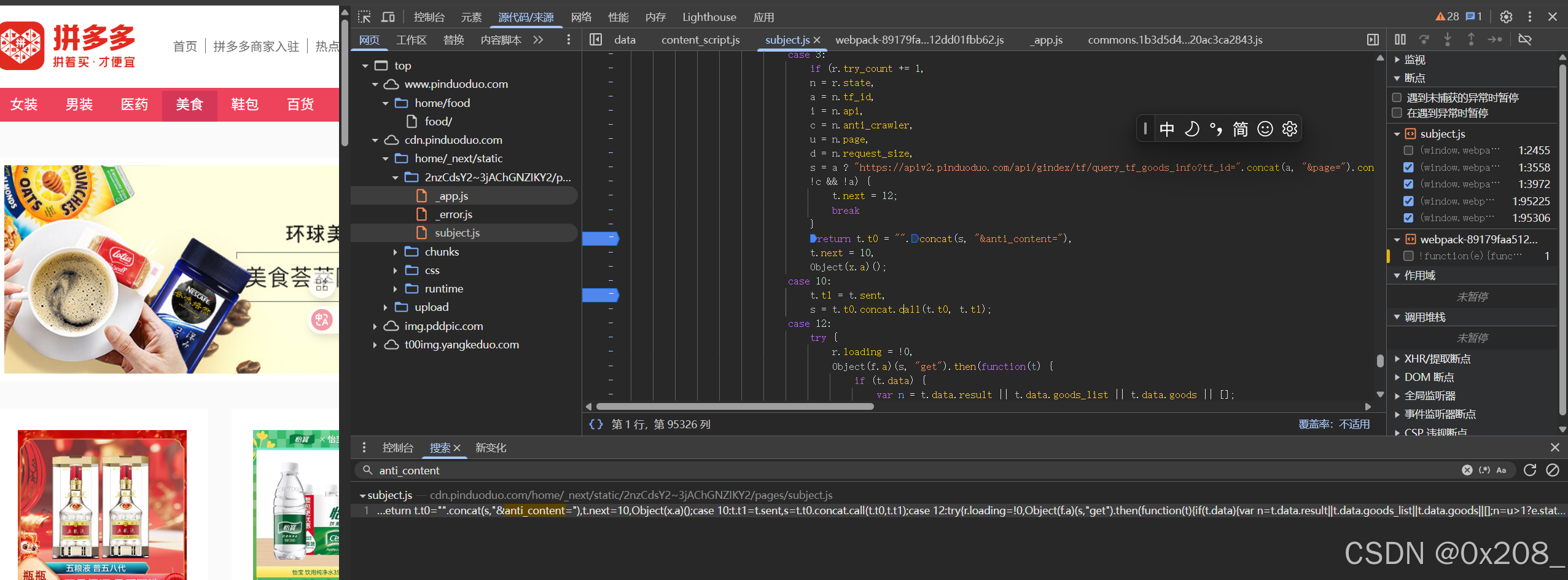Image resolution: width=1568 pixels, height=580 pixels.
Task: Select the 医药 category on page
Action: click(134, 104)
